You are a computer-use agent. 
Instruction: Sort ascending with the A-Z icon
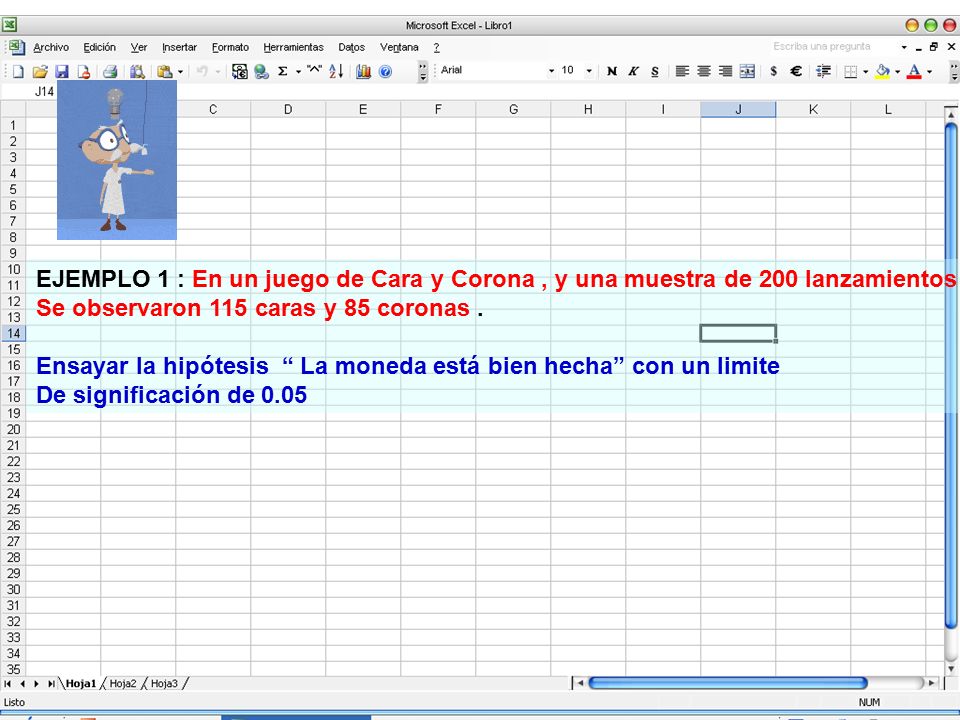click(336, 72)
